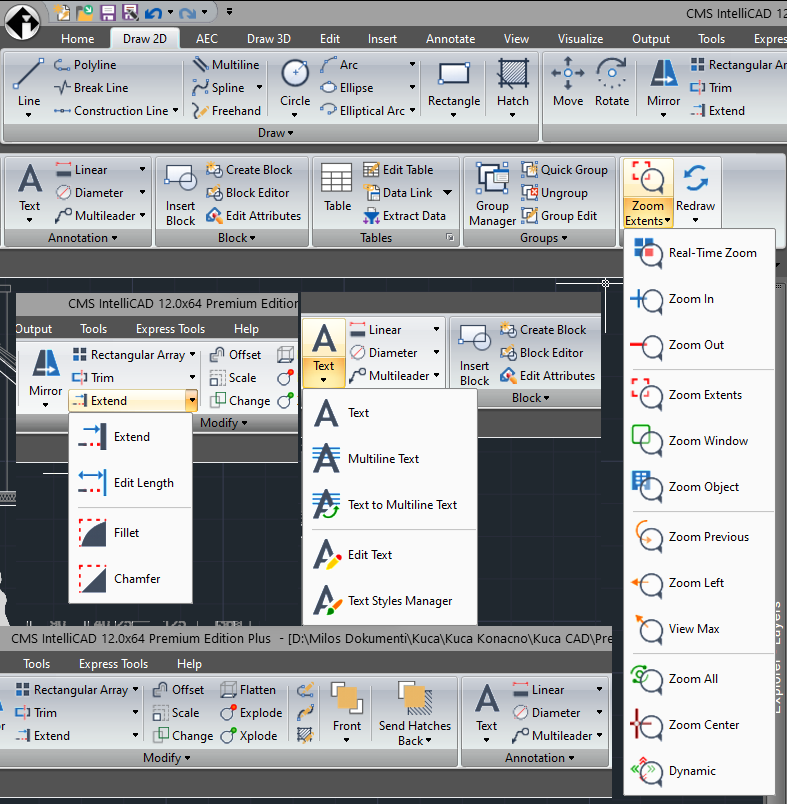
Task: Choose the Break Line tool
Action: [91, 88]
